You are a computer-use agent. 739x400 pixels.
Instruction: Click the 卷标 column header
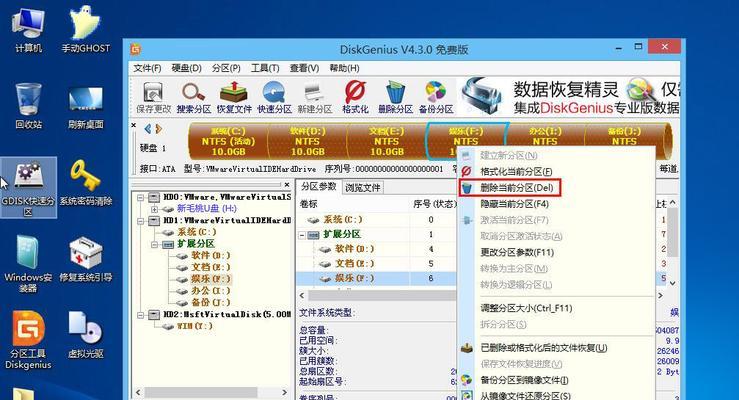coord(309,204)
